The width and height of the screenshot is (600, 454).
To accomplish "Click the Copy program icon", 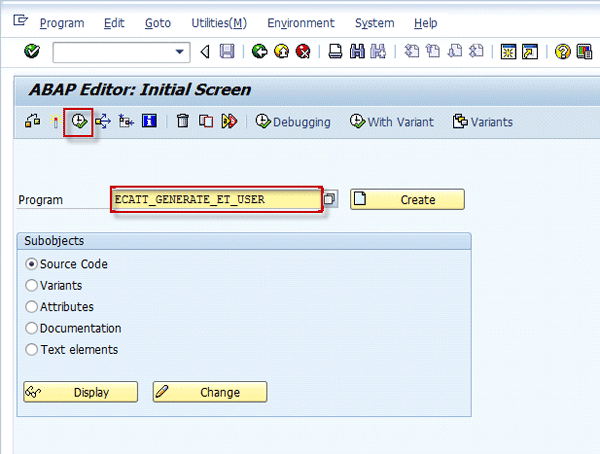I will 206,121.
